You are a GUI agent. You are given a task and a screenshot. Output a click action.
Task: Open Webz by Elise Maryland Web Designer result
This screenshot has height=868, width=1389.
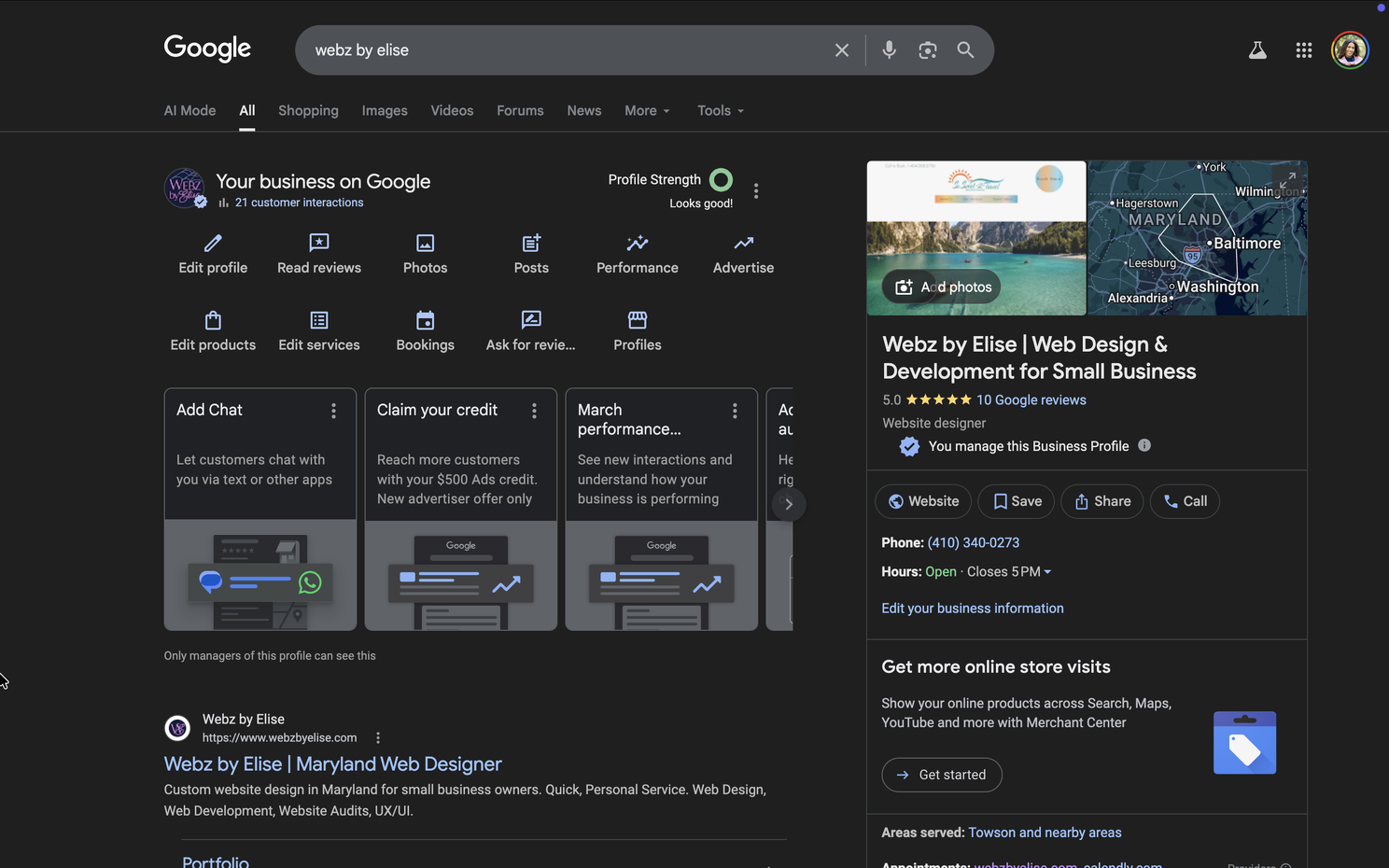point(333,763)
